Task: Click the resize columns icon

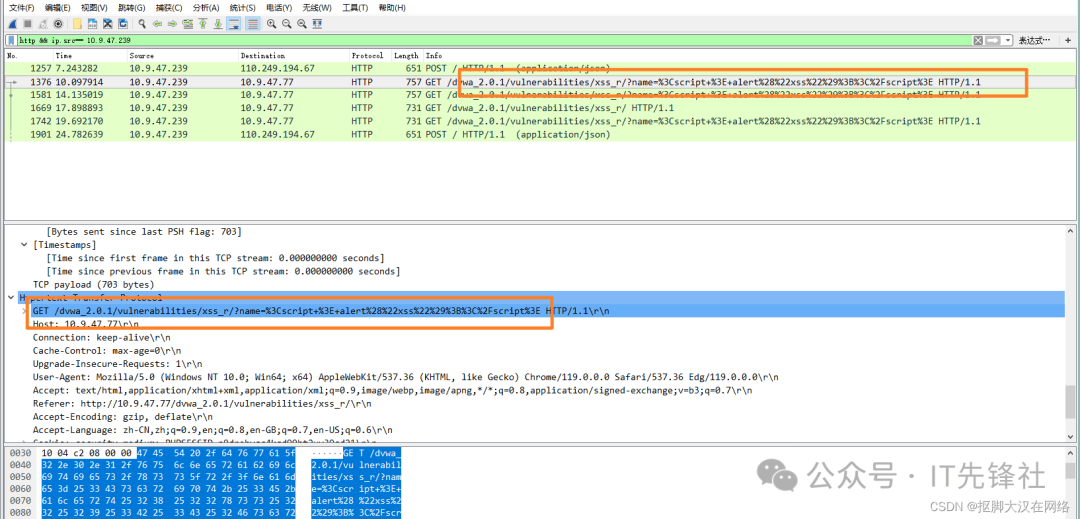Action: 318,23
